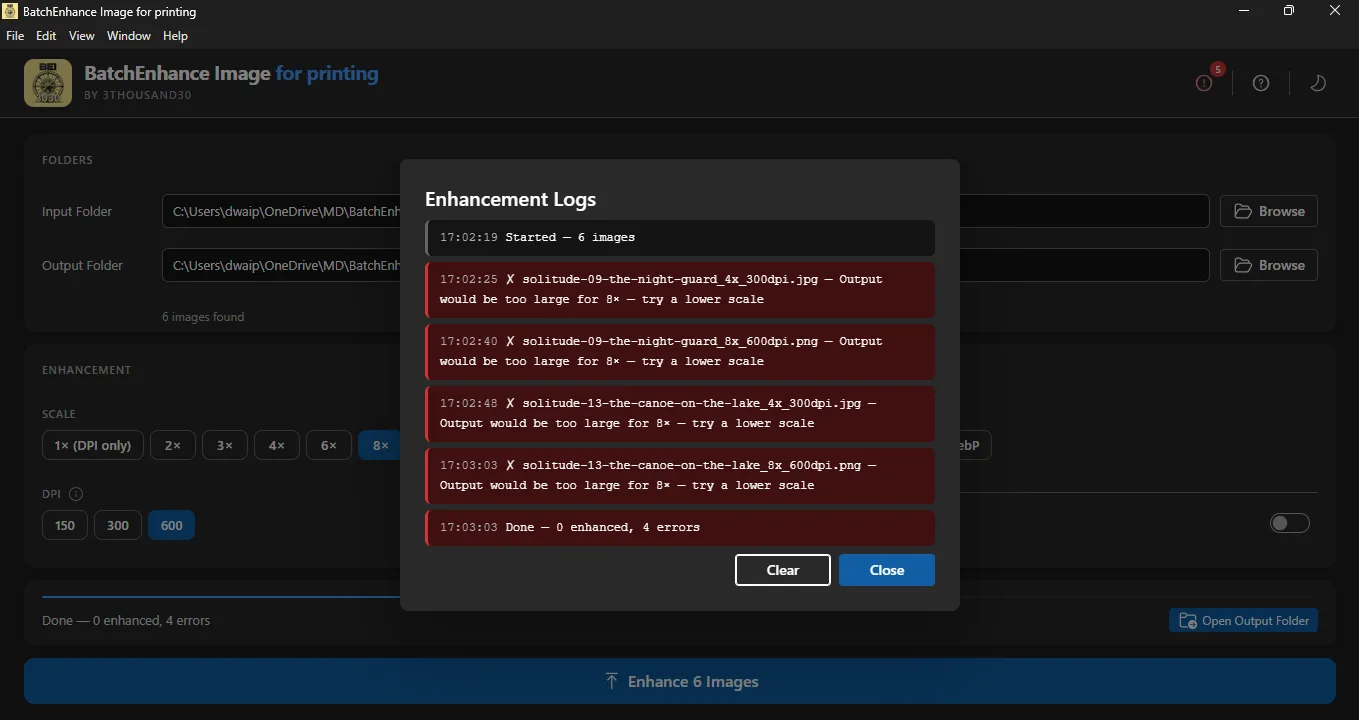Toggle dark mode moon icon
This screenshot has width=1359, height=720.
click(x=1318, y=83)
